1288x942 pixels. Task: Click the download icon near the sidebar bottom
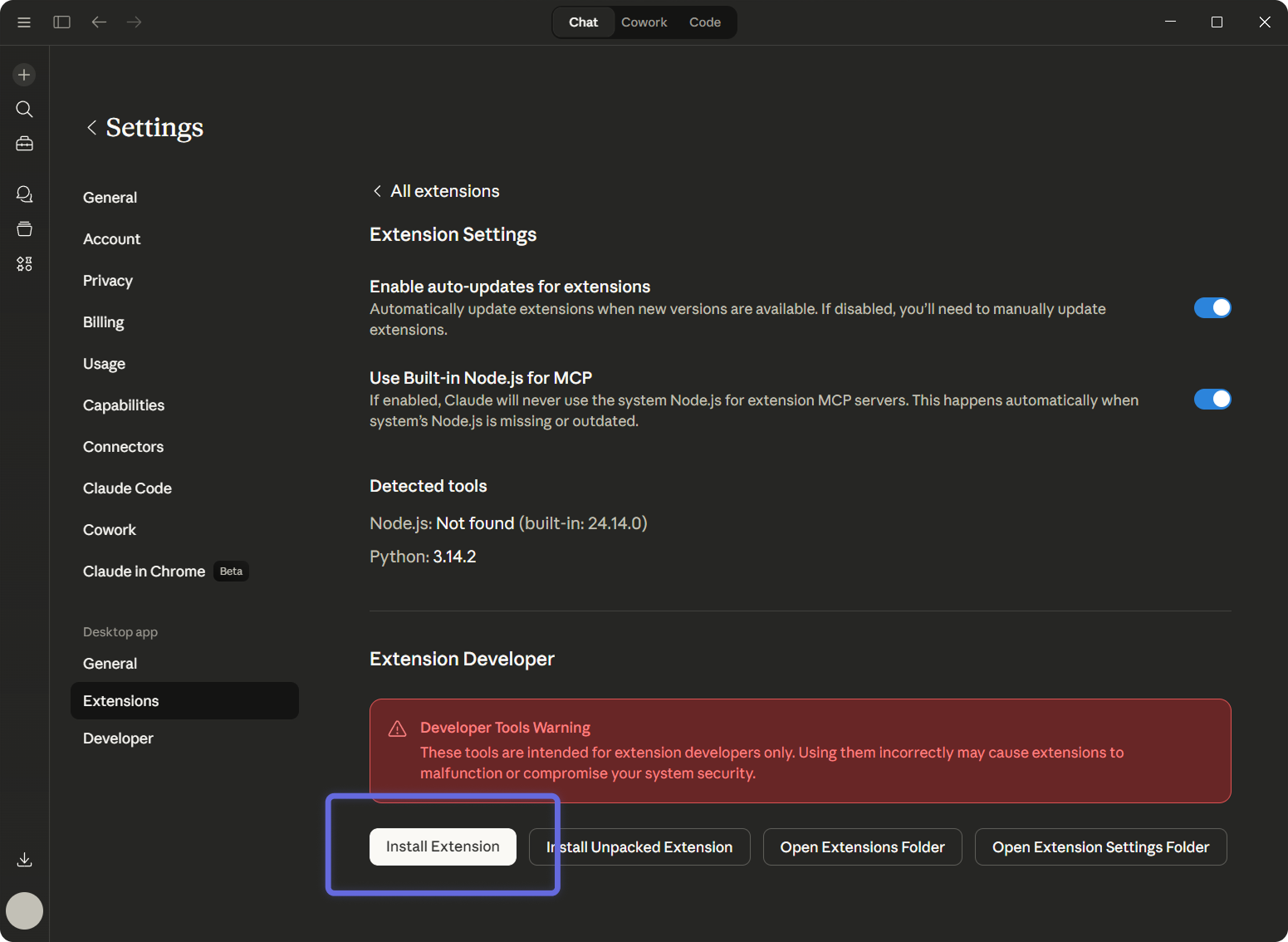24,859
